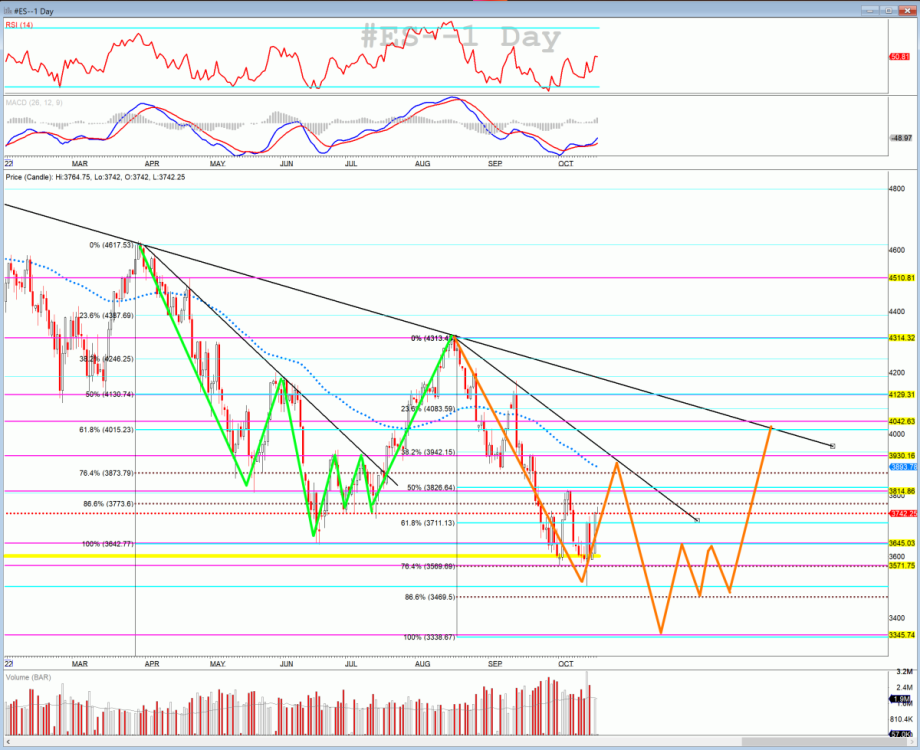Screen dimensions: 920x750
Task: Click the red 50.81 RSI value tag
Action: [901, 57]
